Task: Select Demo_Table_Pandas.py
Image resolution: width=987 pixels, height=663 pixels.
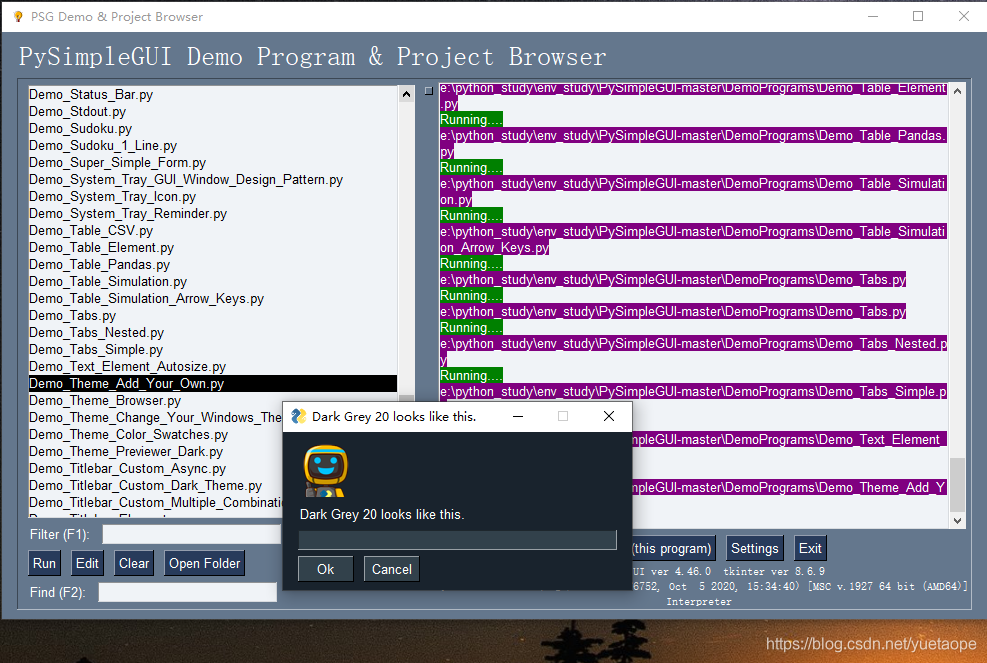Action: pos(213,264)
